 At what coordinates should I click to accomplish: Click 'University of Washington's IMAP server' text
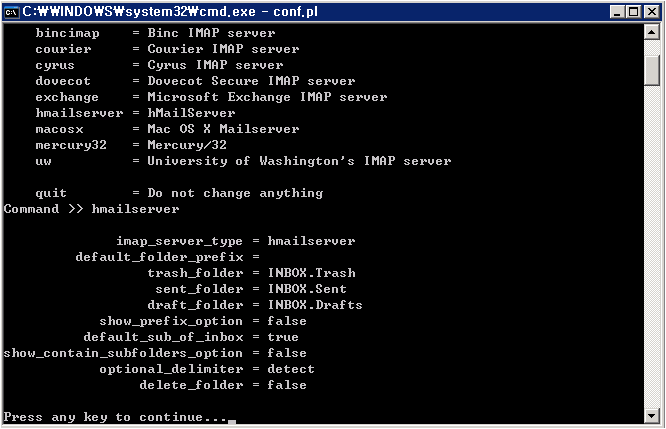299,161
